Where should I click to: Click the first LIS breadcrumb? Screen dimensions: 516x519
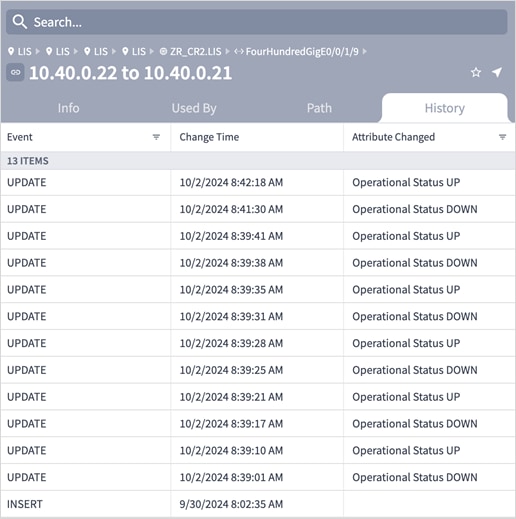(x=20, y=52)
